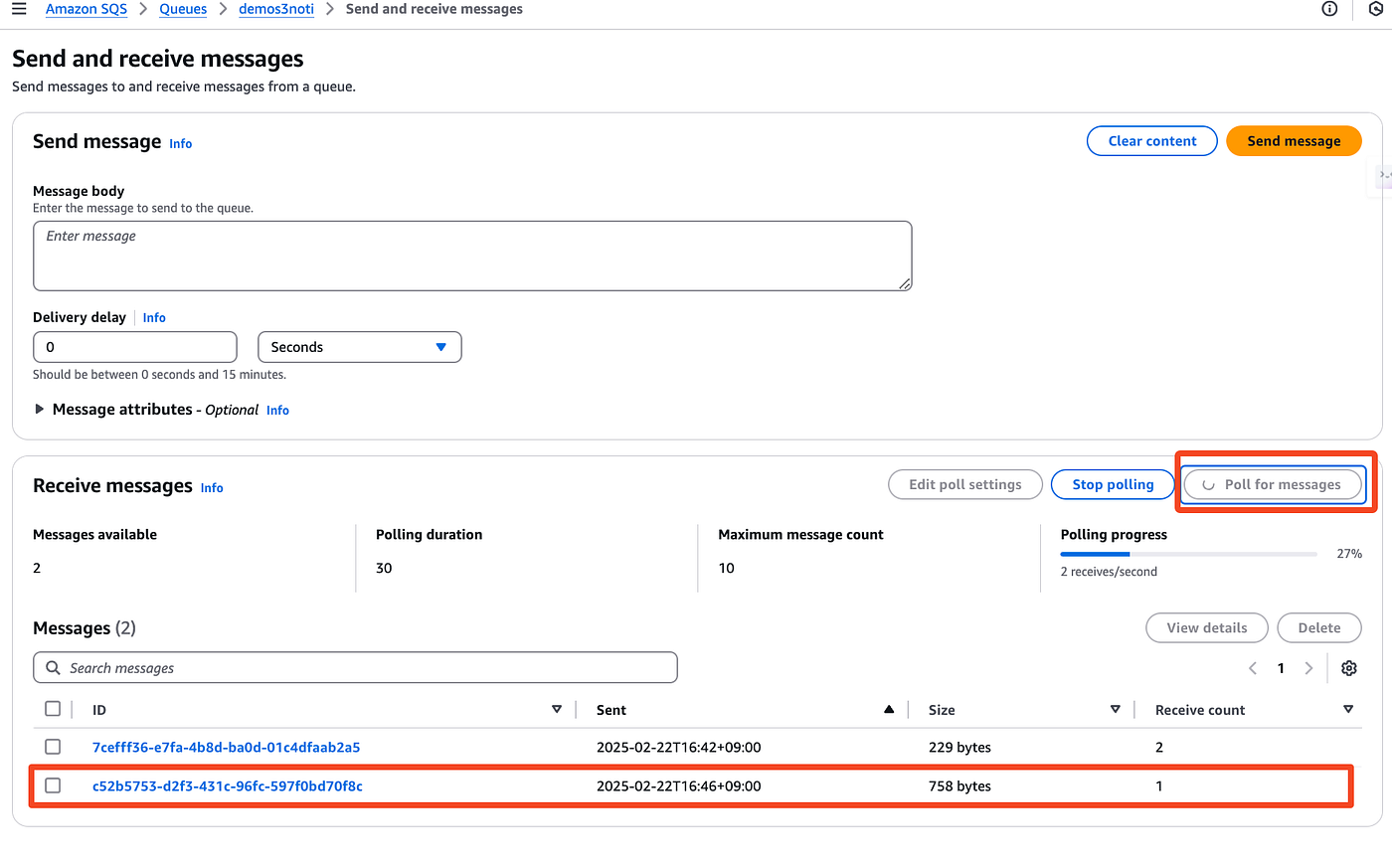1392x868 pixels.
Task: Click the search magnifier in Search messages
Action: pyautogui.click(x=54, y=668)
